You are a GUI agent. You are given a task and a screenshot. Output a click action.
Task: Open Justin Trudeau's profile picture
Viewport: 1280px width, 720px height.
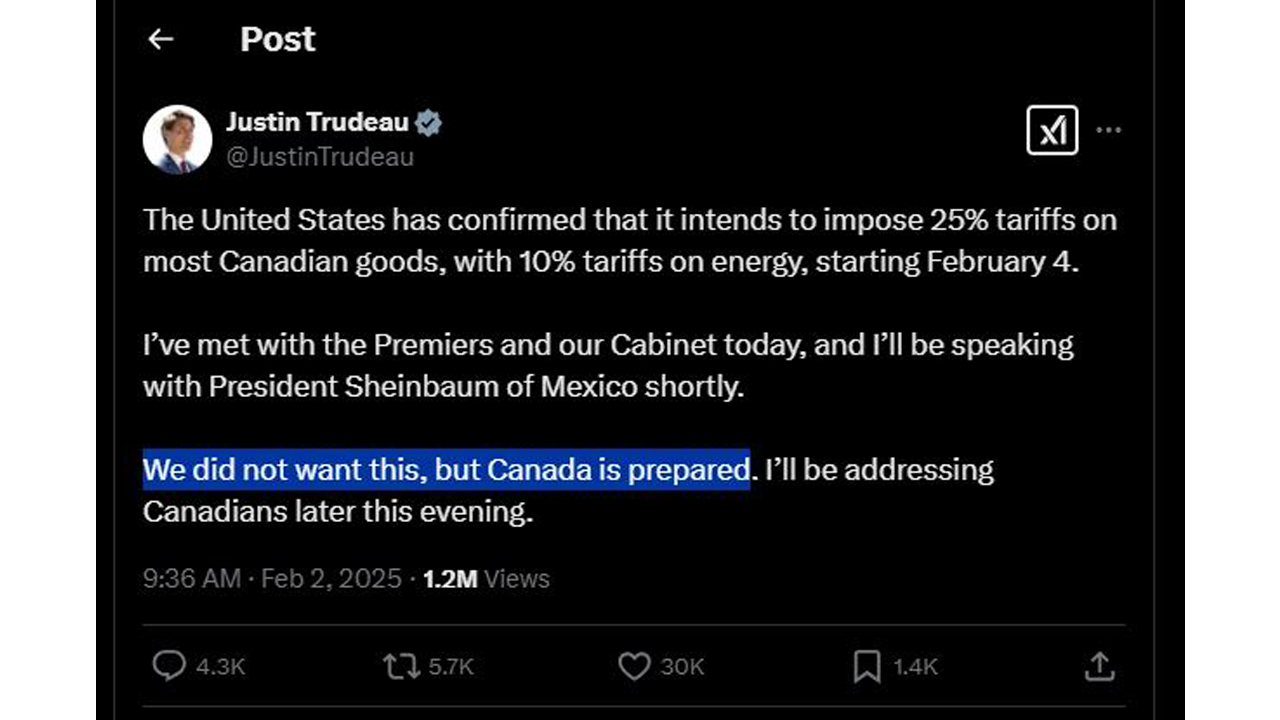tap(177, 139)
